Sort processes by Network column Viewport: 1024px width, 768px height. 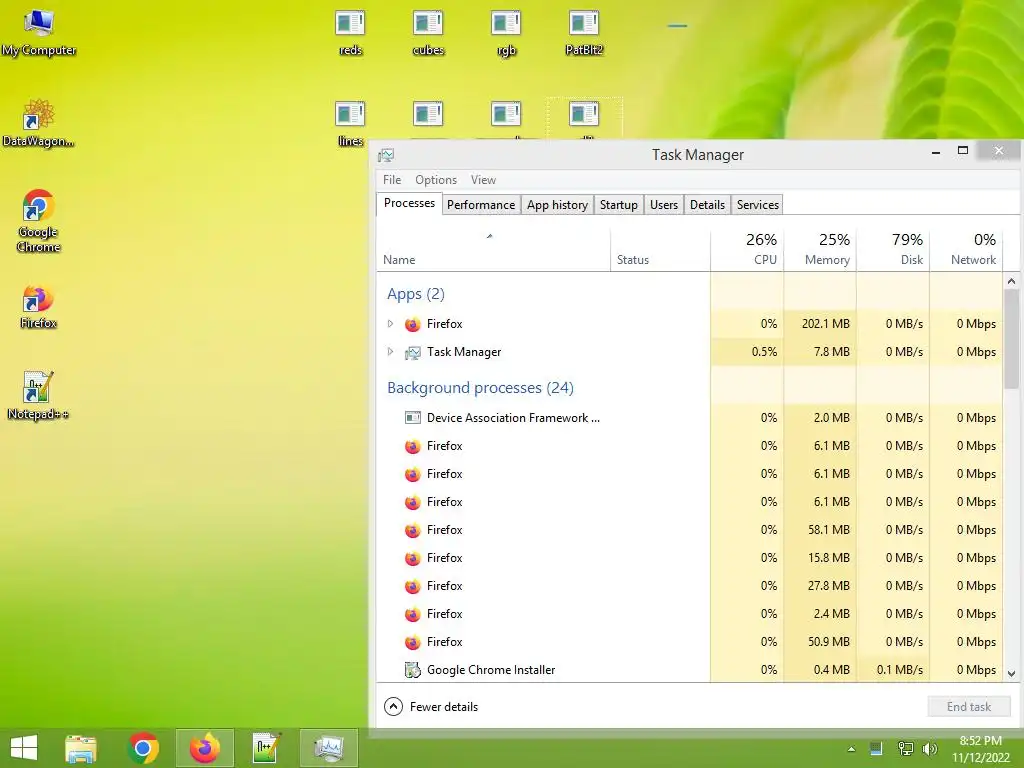pyautogui.click(x=966, y=249)
